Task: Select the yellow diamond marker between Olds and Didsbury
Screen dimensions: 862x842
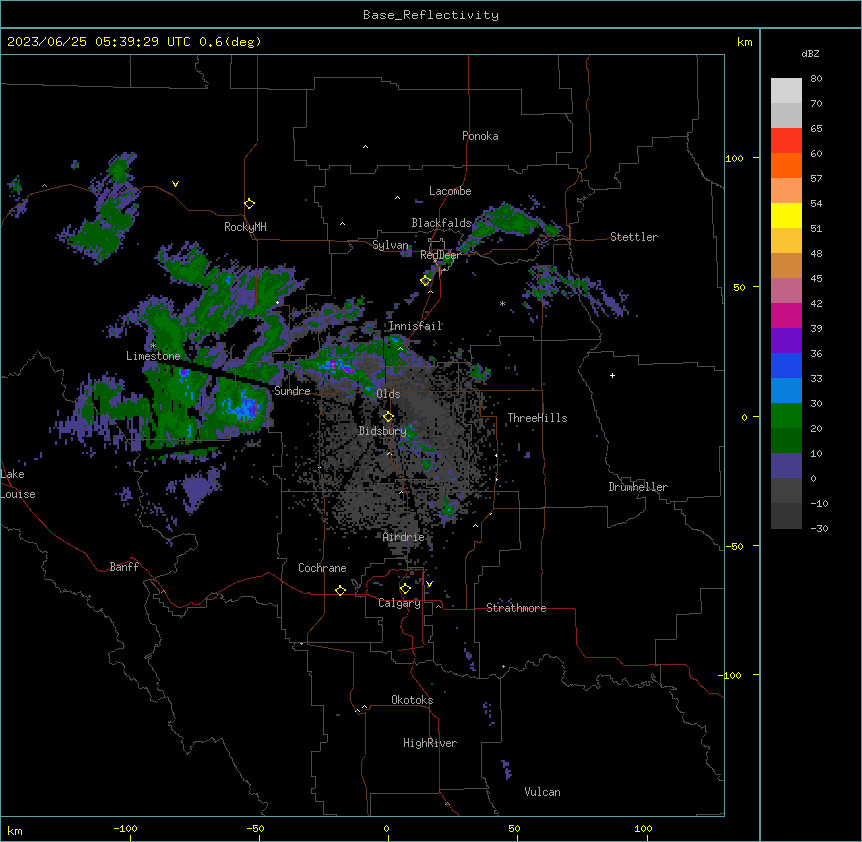Action: click(388, 417)
